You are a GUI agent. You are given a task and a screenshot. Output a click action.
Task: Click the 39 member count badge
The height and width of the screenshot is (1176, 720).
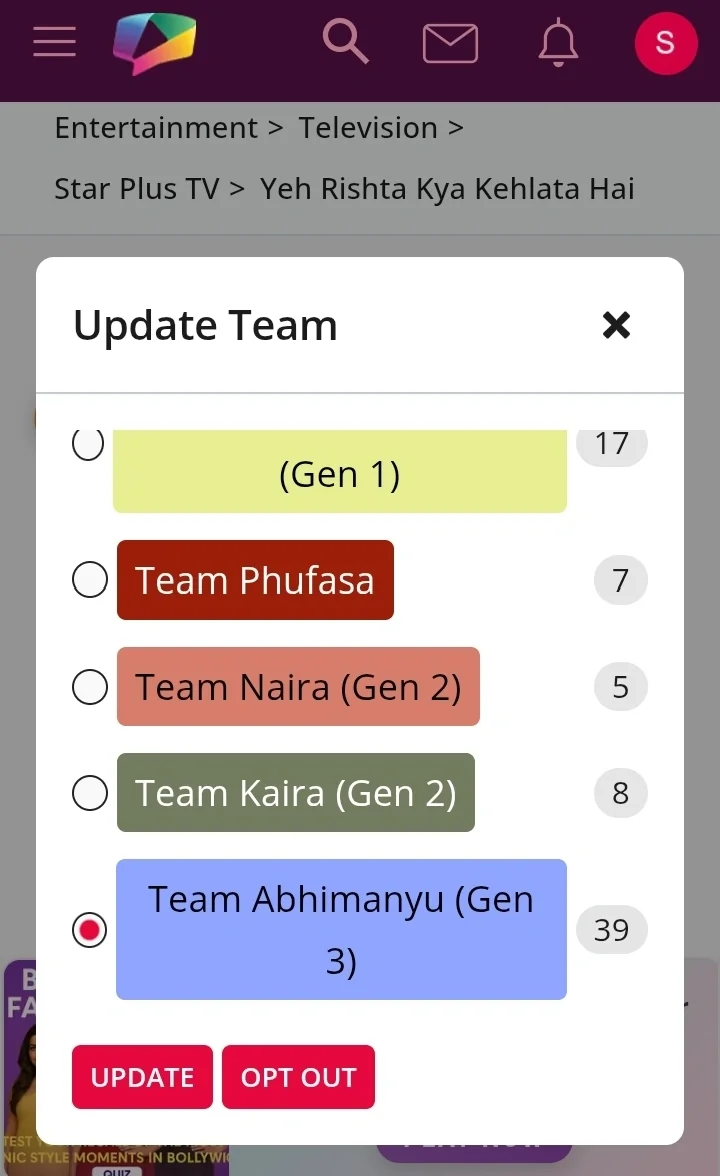(611, 930)
